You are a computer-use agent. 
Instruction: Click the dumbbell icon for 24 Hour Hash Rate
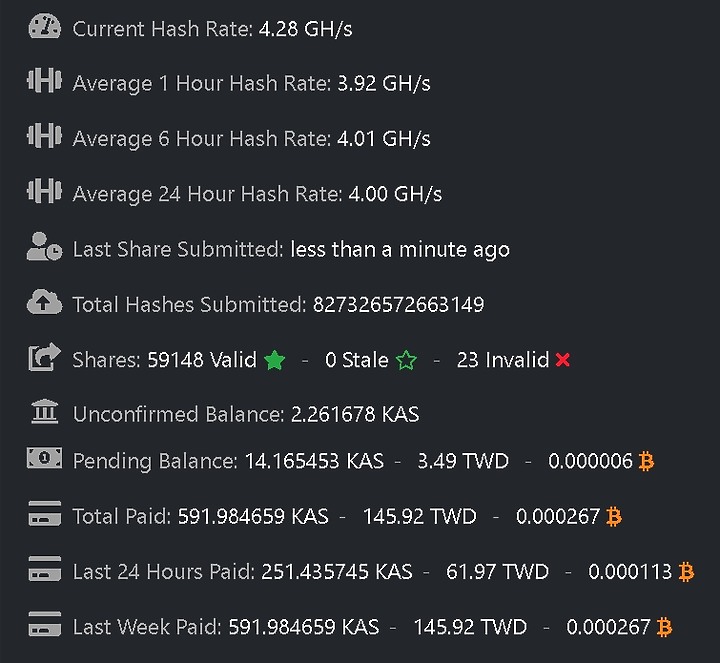44,191
